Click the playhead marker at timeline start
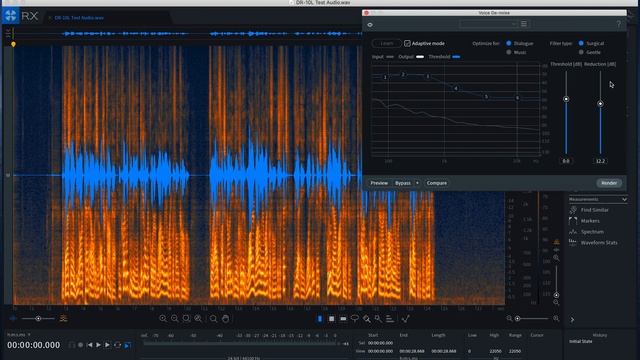640x360 pixels. point(13,44)
